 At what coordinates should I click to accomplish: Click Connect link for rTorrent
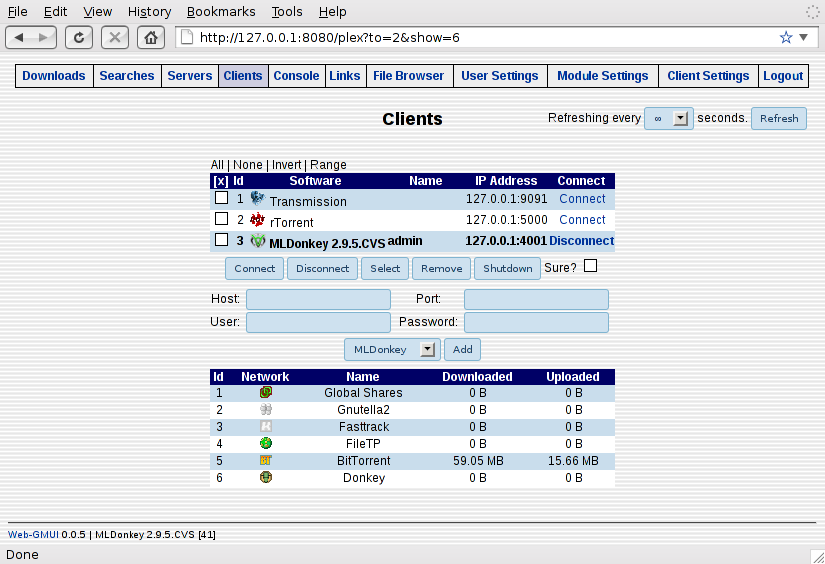(582, 220)
